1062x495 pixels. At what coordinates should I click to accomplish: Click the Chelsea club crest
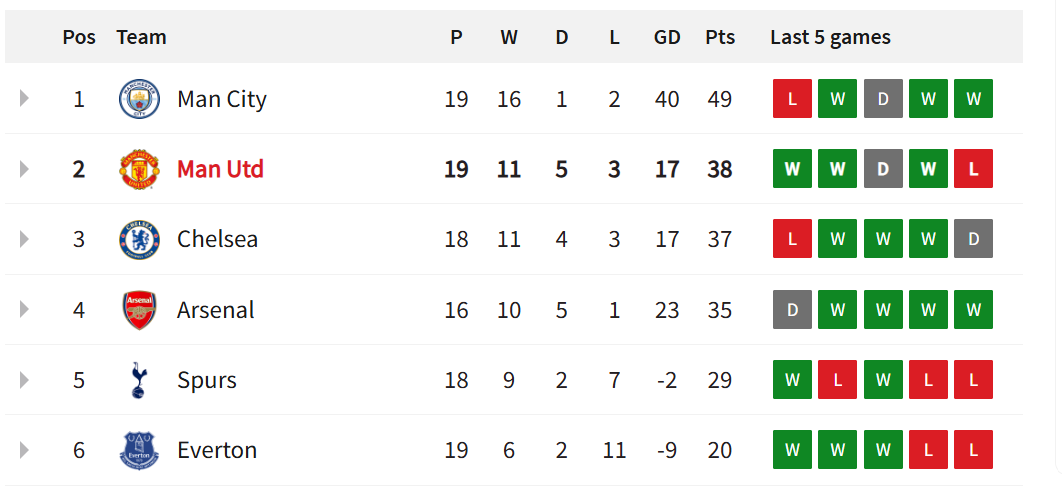[x=139, y=239]
